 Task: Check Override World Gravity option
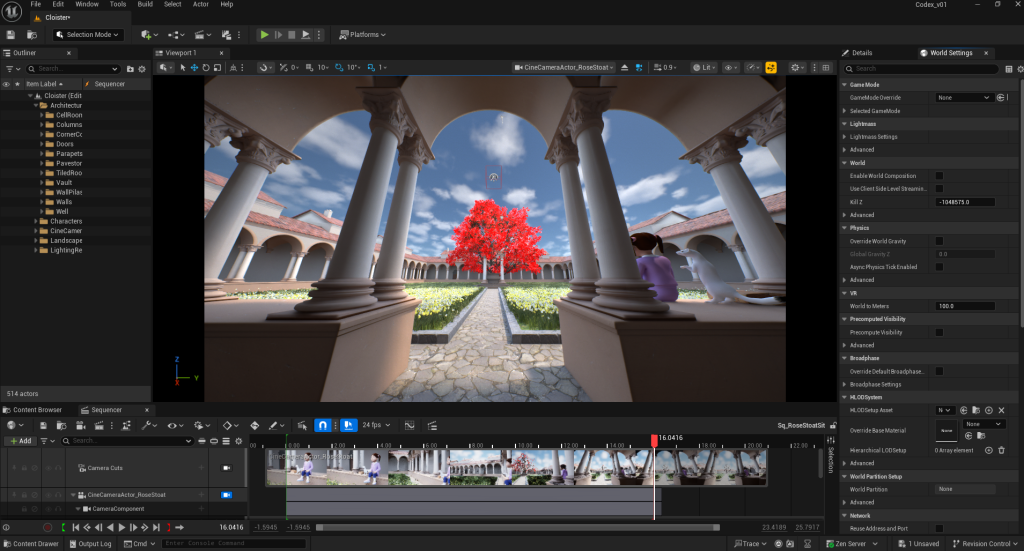pos(939,241)
